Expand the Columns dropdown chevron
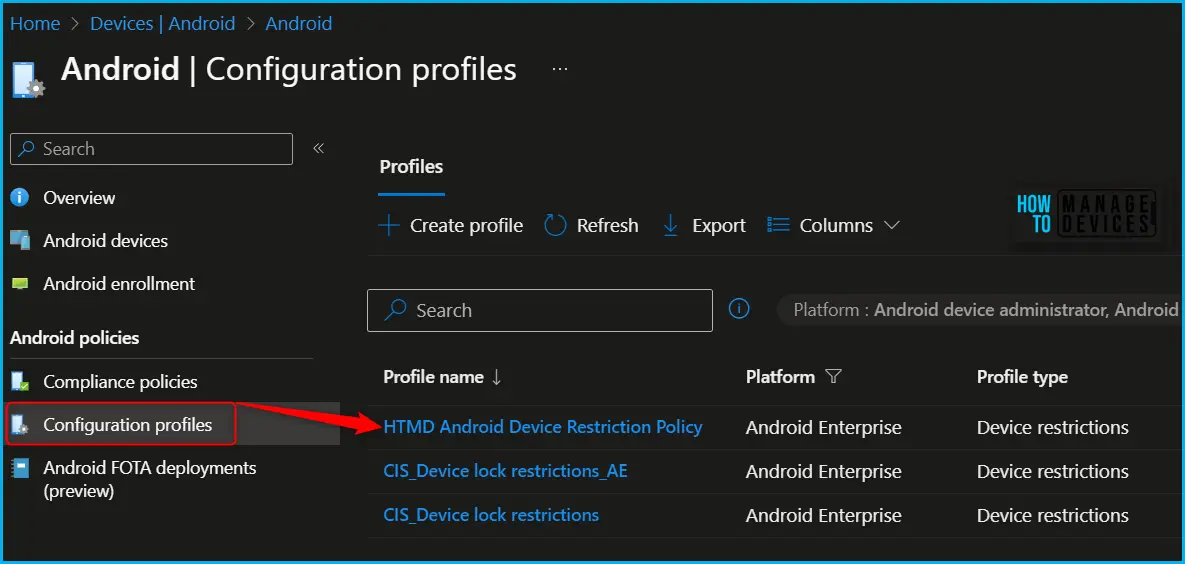The image size is (1185, 564). pyautogui.click(x=892, y=225)
